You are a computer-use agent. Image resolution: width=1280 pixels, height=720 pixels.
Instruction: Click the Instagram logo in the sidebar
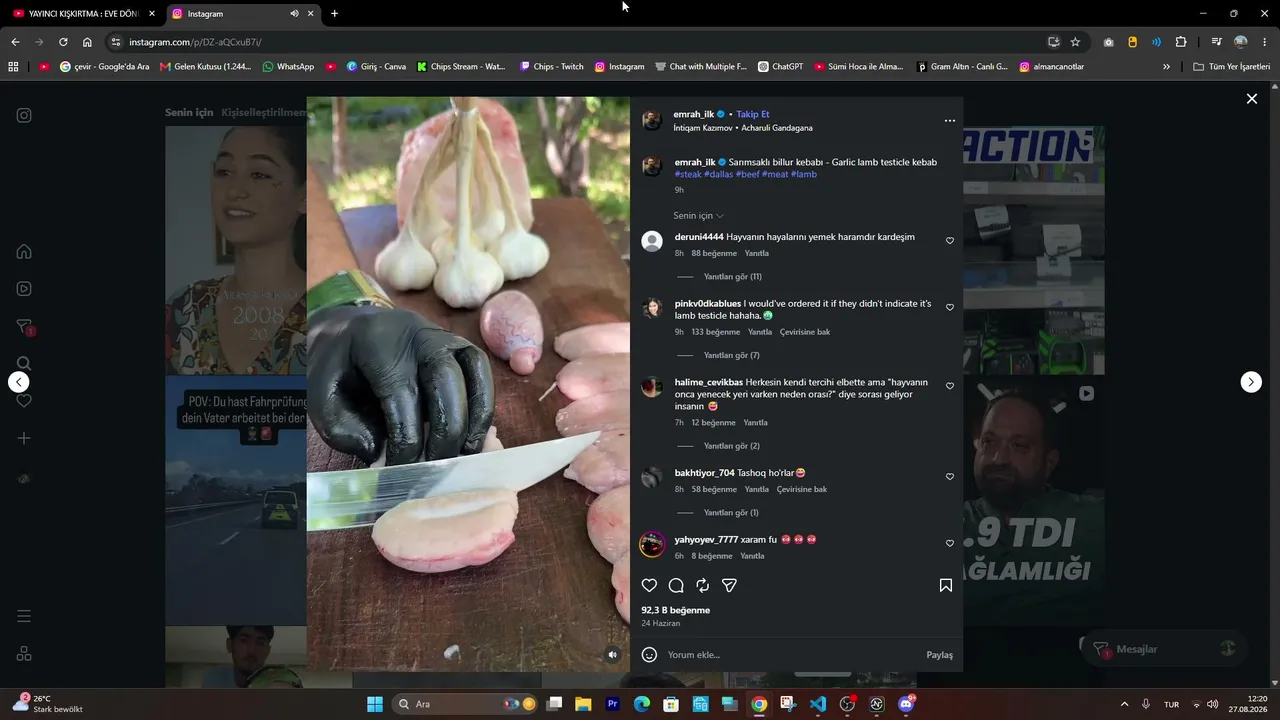(24, 115)
